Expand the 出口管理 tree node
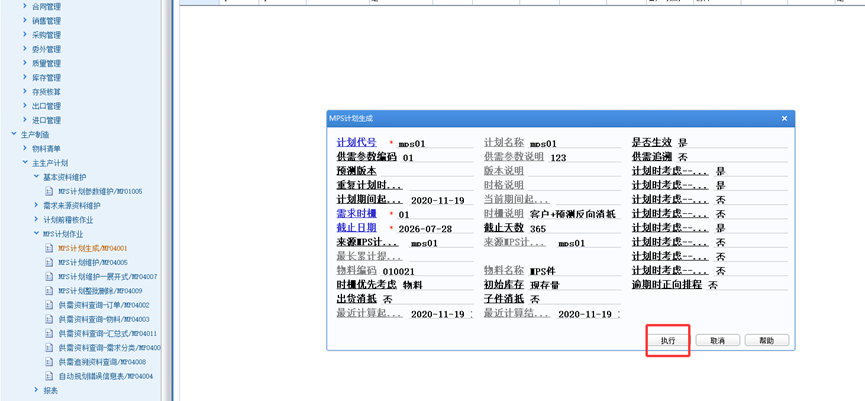 pyautogui.click(x=25, y=106)
